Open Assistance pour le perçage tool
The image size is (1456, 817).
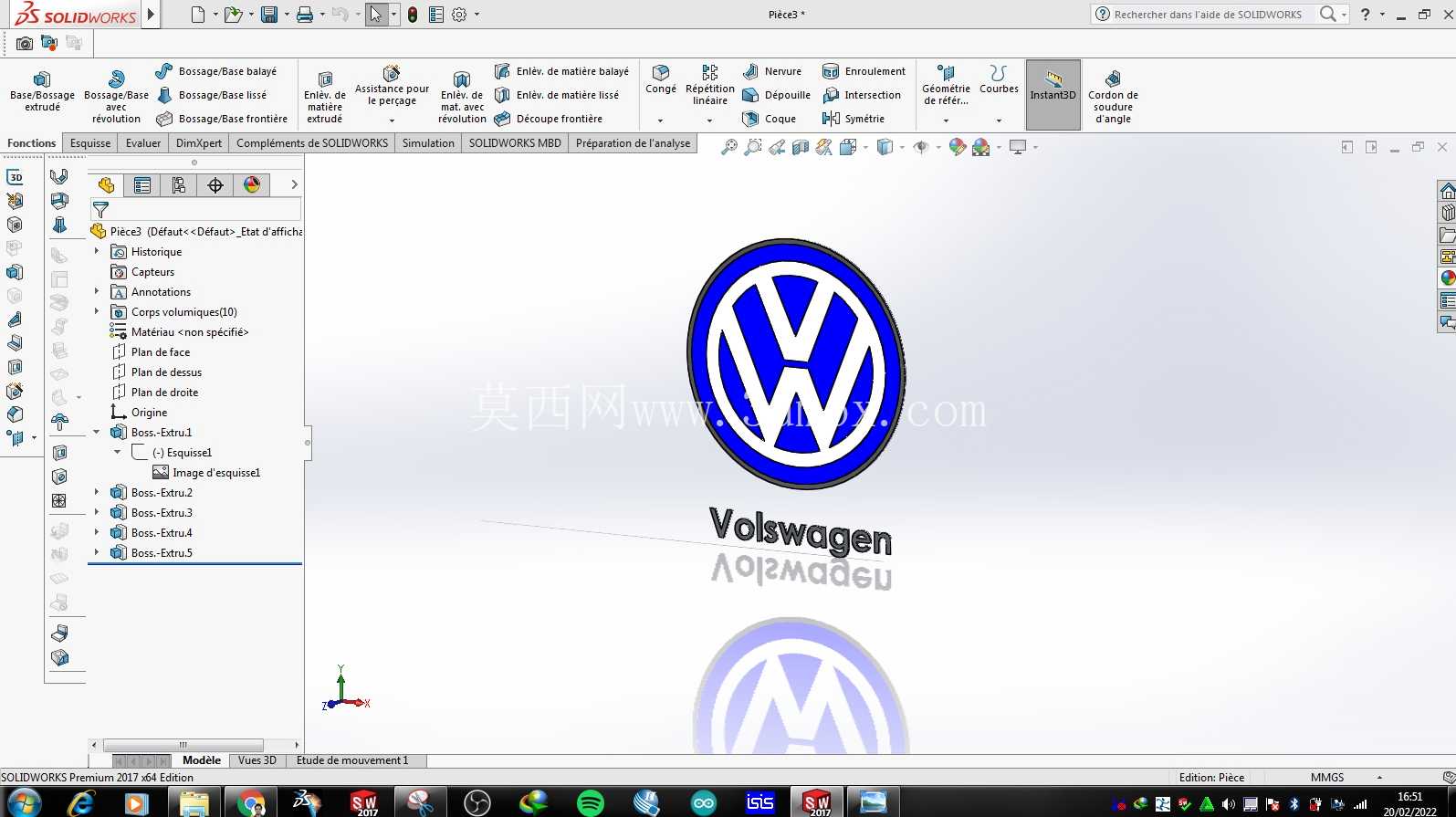click(x=392, y=84)
